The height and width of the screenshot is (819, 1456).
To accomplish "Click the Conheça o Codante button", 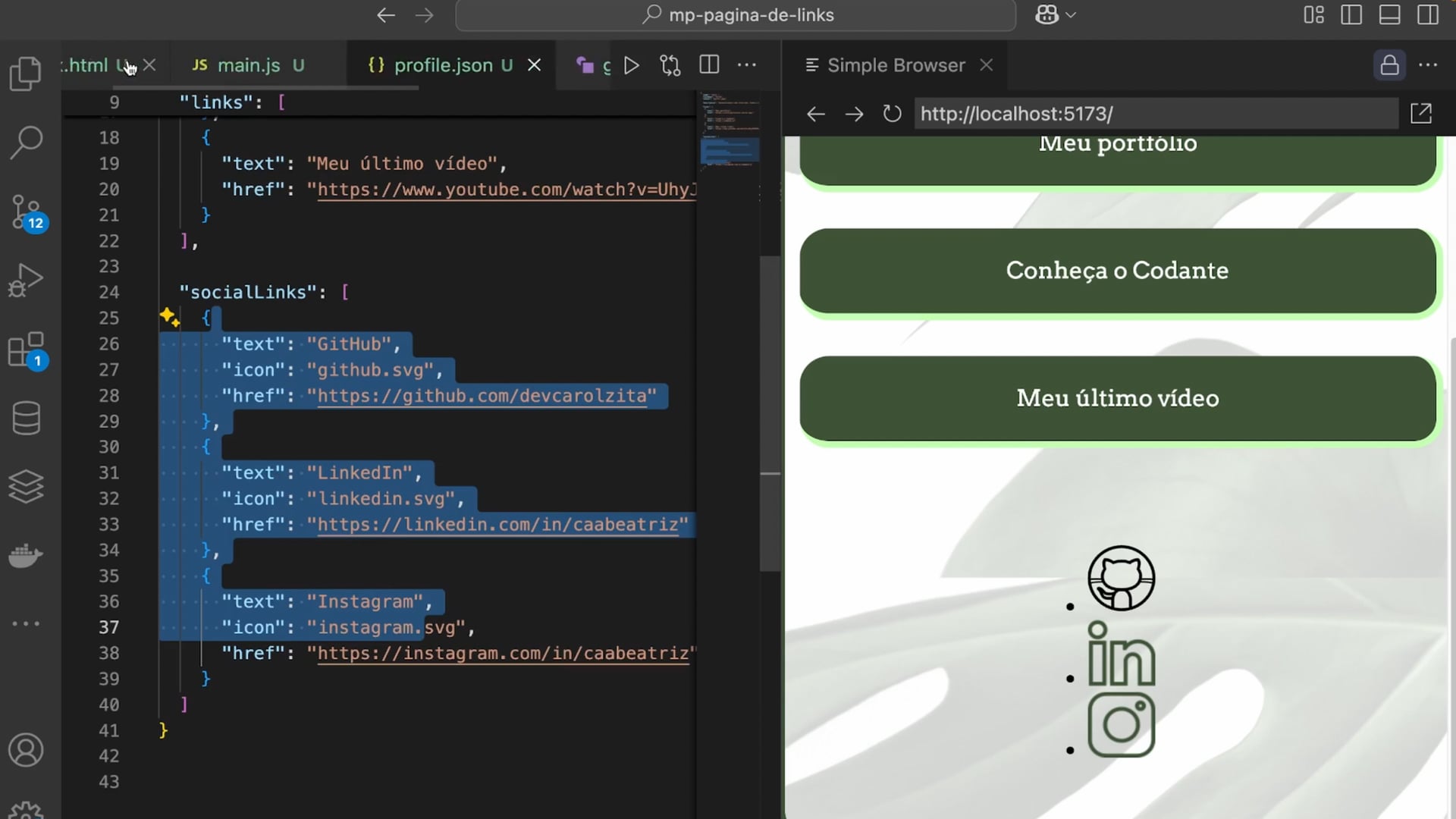I will tap(1117, 271).
